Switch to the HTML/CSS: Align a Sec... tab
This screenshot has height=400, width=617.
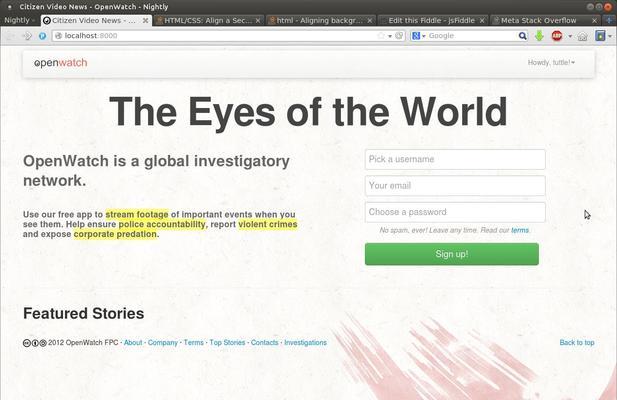point(209,20)
